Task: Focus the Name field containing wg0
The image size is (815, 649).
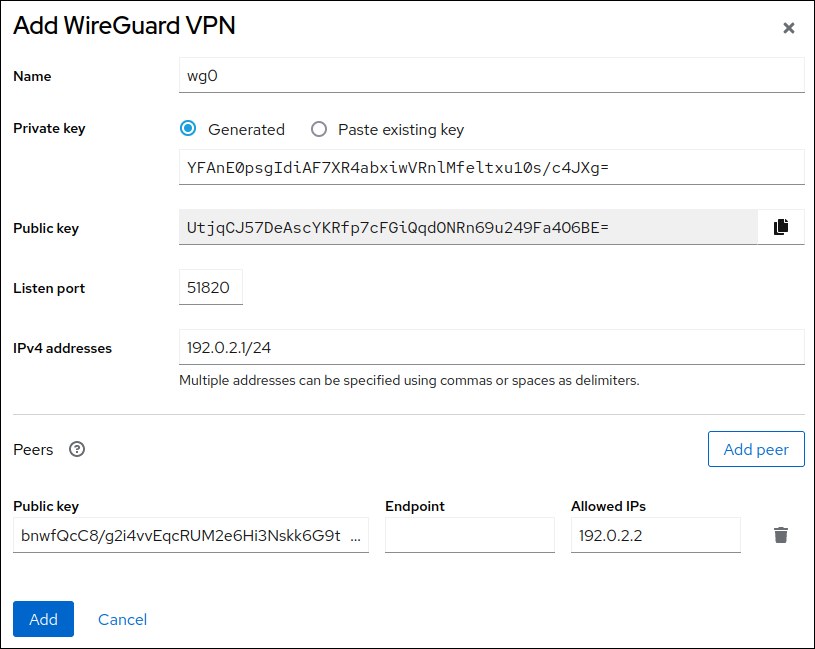Action: (x=491, y=75)
